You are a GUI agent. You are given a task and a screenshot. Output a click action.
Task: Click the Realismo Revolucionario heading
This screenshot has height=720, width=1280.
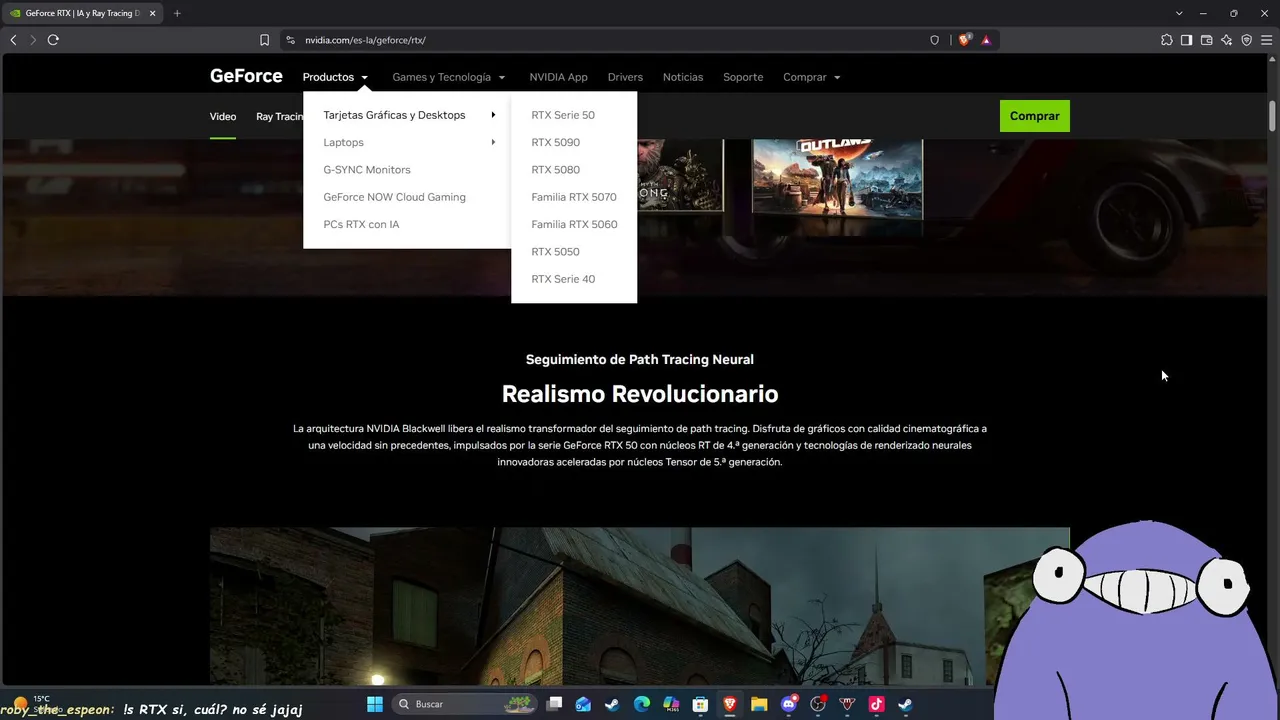tap(640, 394)
